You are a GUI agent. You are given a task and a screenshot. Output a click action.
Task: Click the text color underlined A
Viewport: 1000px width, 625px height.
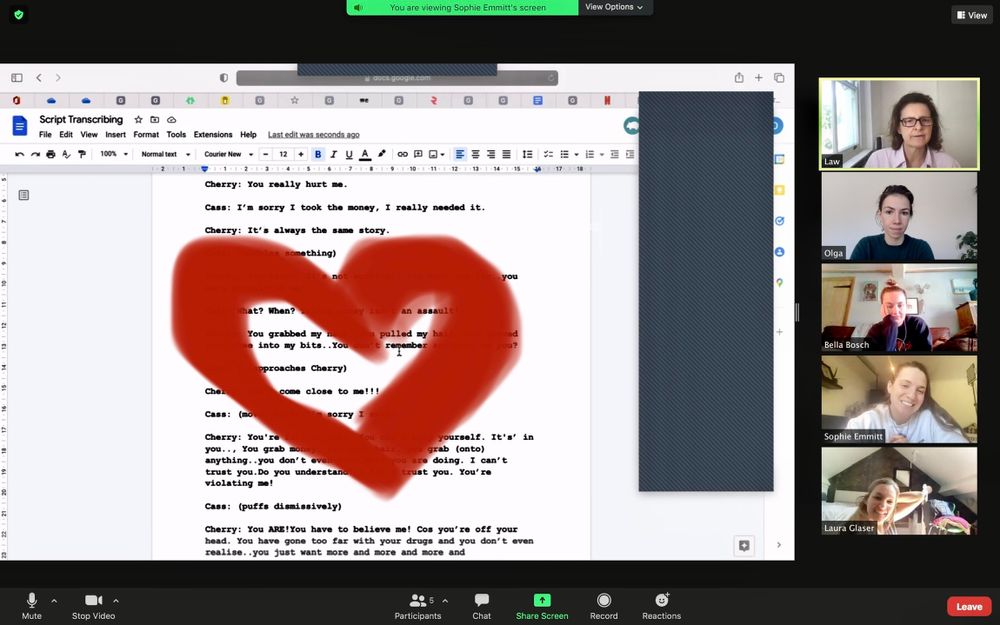click(365, 154)
